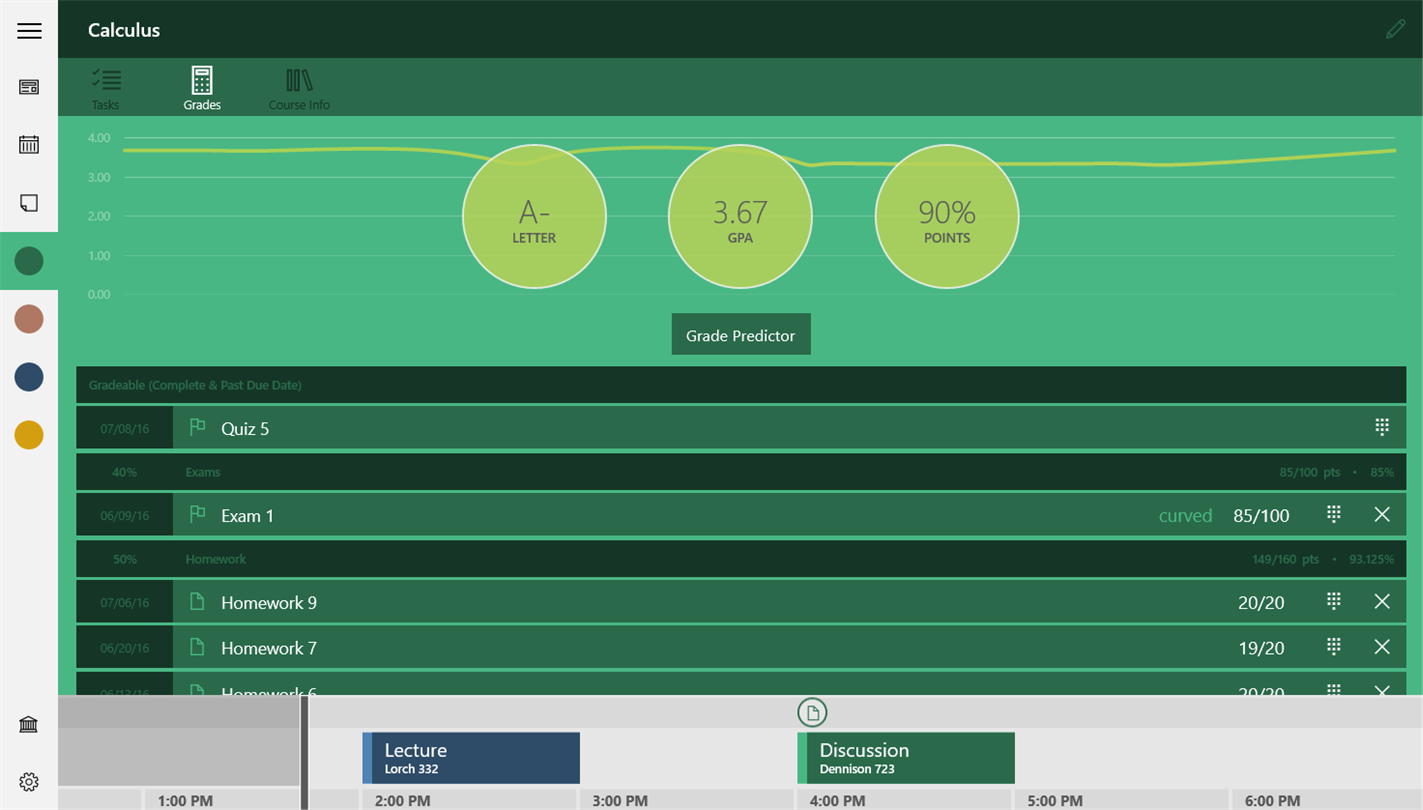Click document icon on Homework 9

coord(197,601)
